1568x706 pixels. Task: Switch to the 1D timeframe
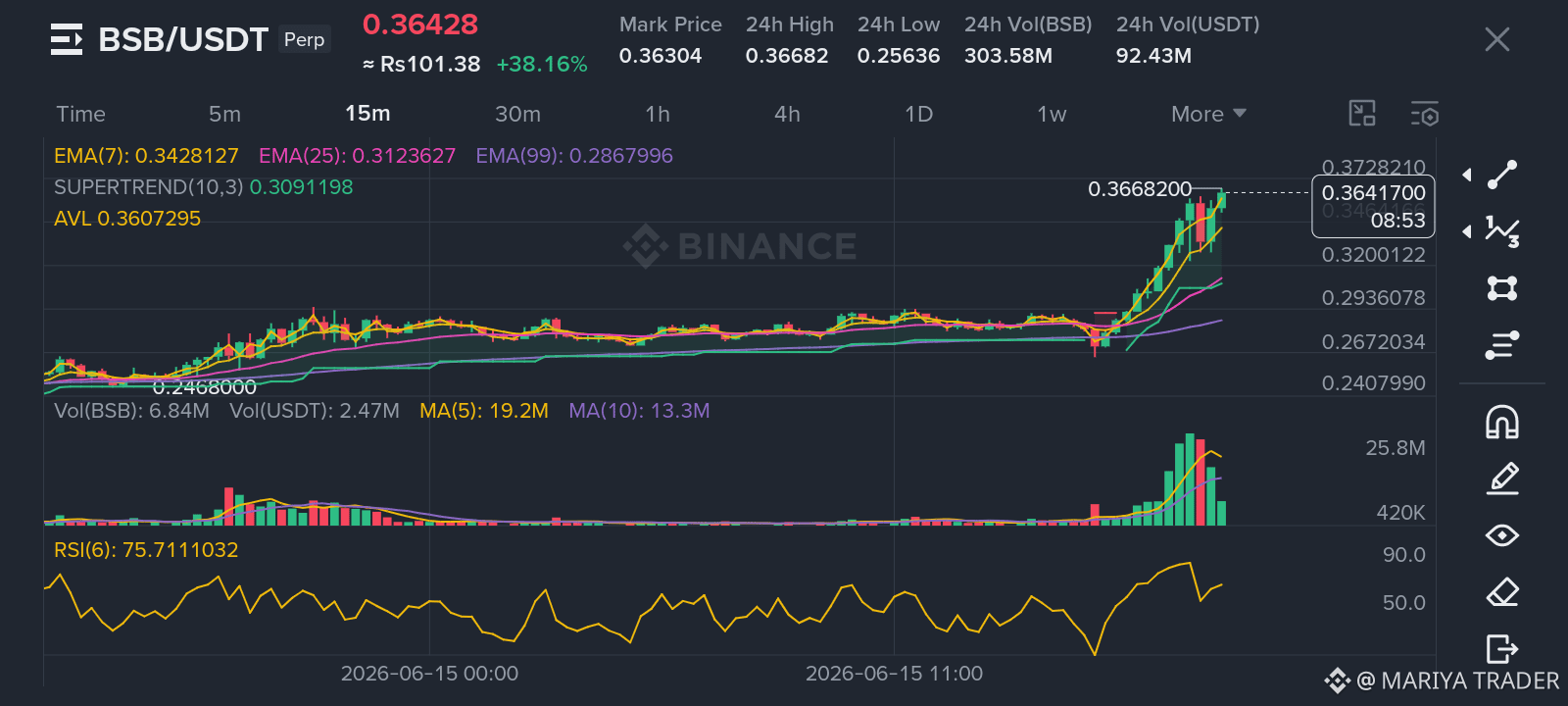point(918,114)
